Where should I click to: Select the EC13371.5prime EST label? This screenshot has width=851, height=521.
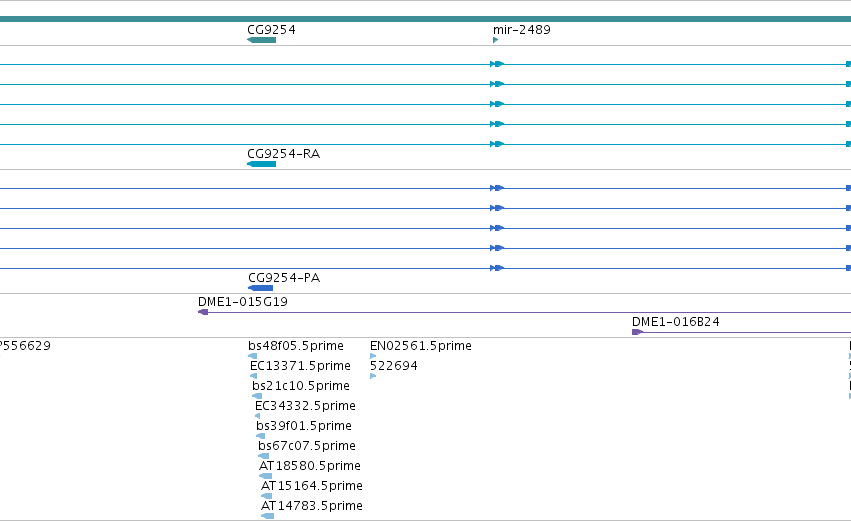(300, 366)
